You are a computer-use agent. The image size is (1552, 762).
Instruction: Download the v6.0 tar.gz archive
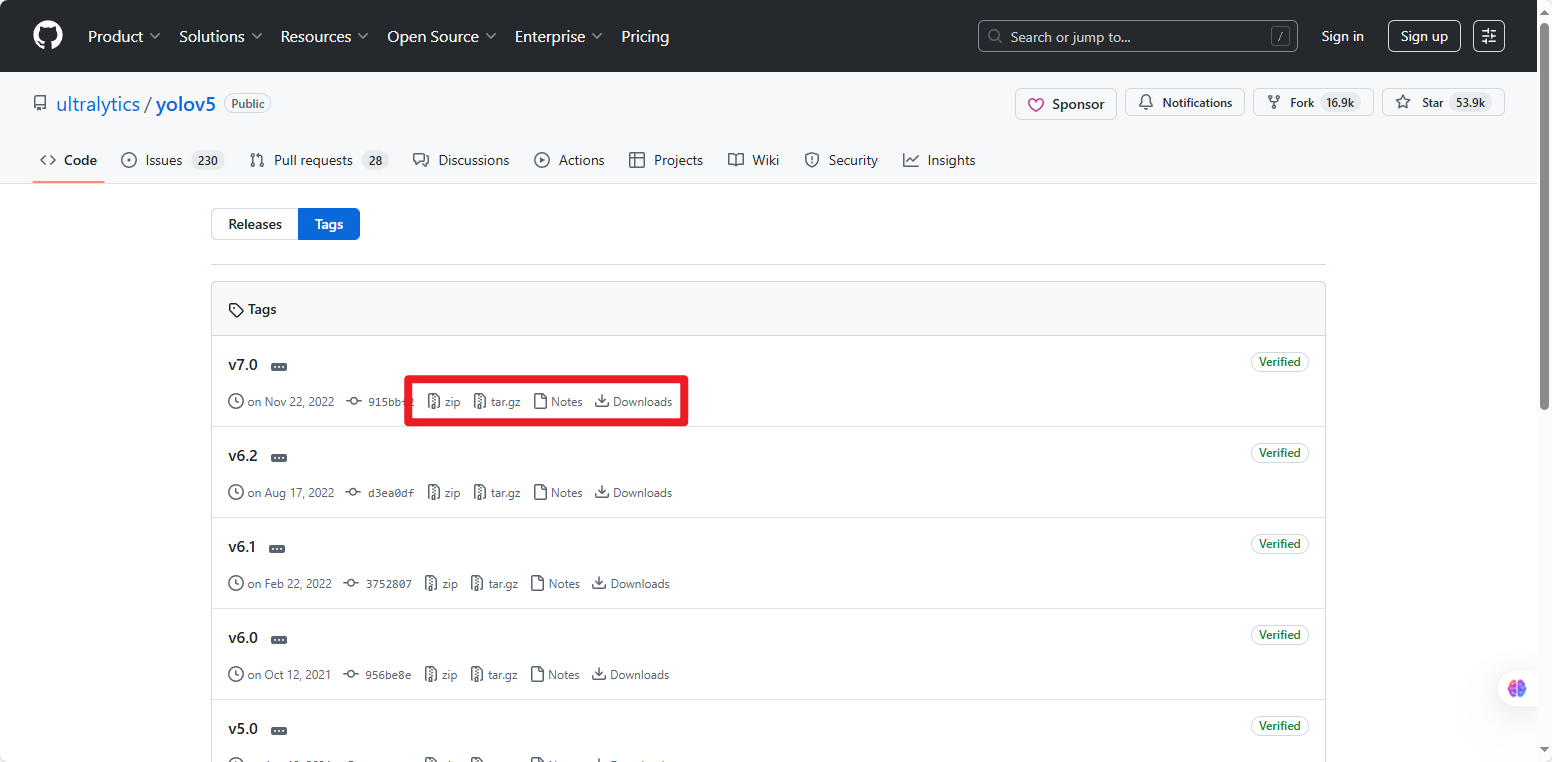494,675
